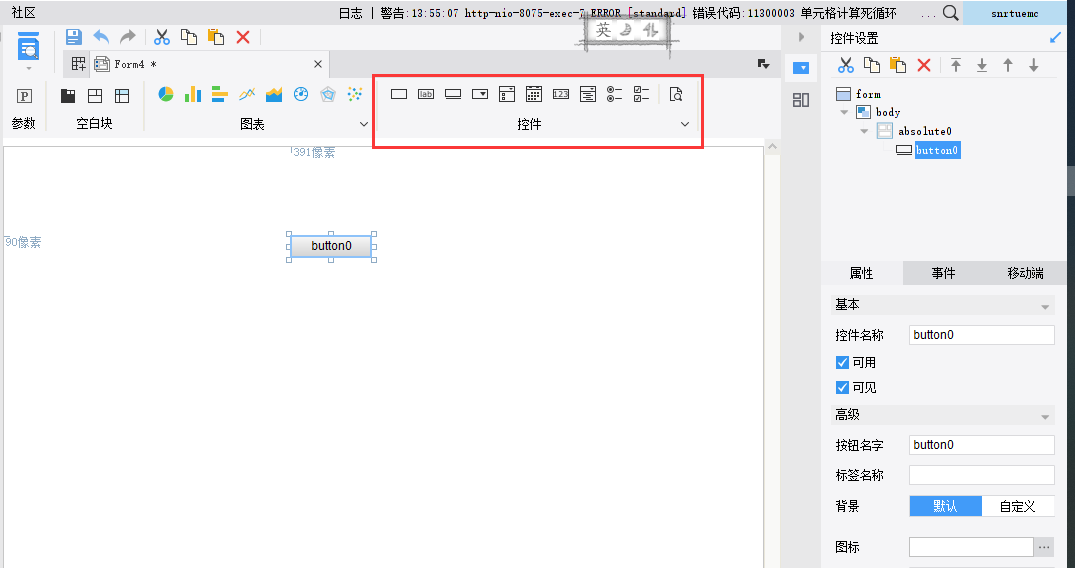
Task: Undo the last action
Action: [x=101, y=37]
